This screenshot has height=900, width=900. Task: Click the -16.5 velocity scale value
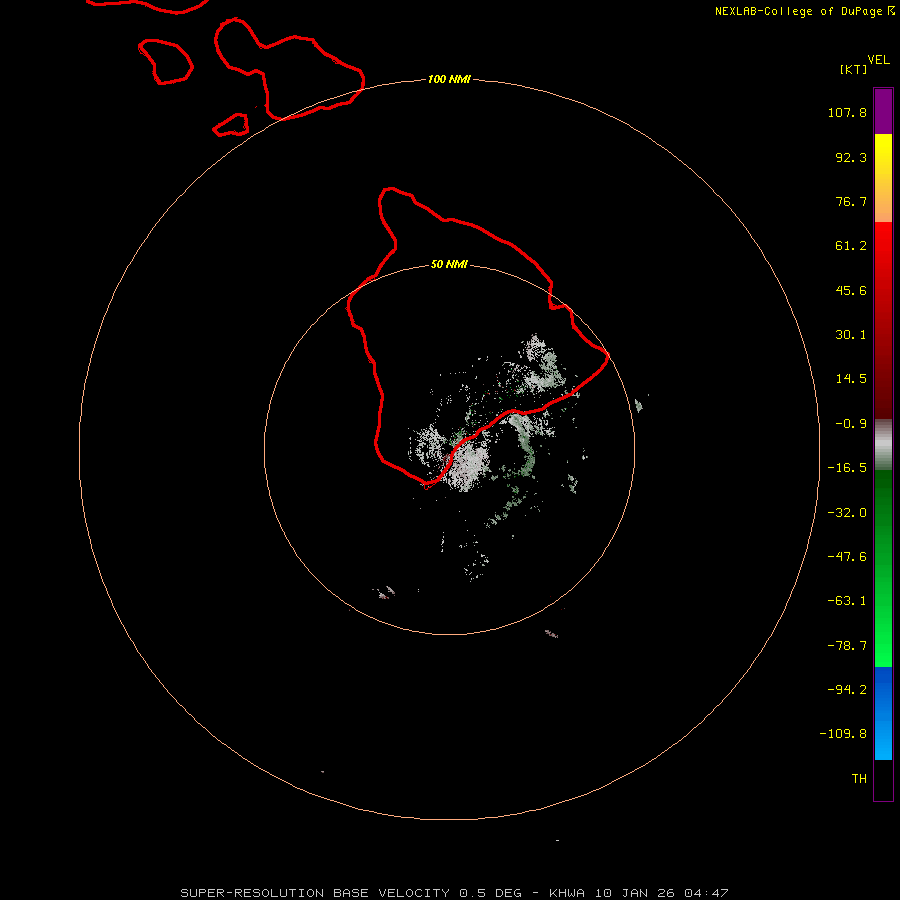click(x=847, y=468)
